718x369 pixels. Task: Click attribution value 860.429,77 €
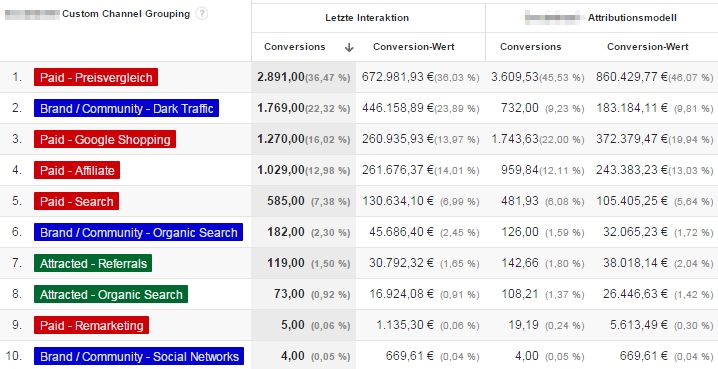coord(631,77)
